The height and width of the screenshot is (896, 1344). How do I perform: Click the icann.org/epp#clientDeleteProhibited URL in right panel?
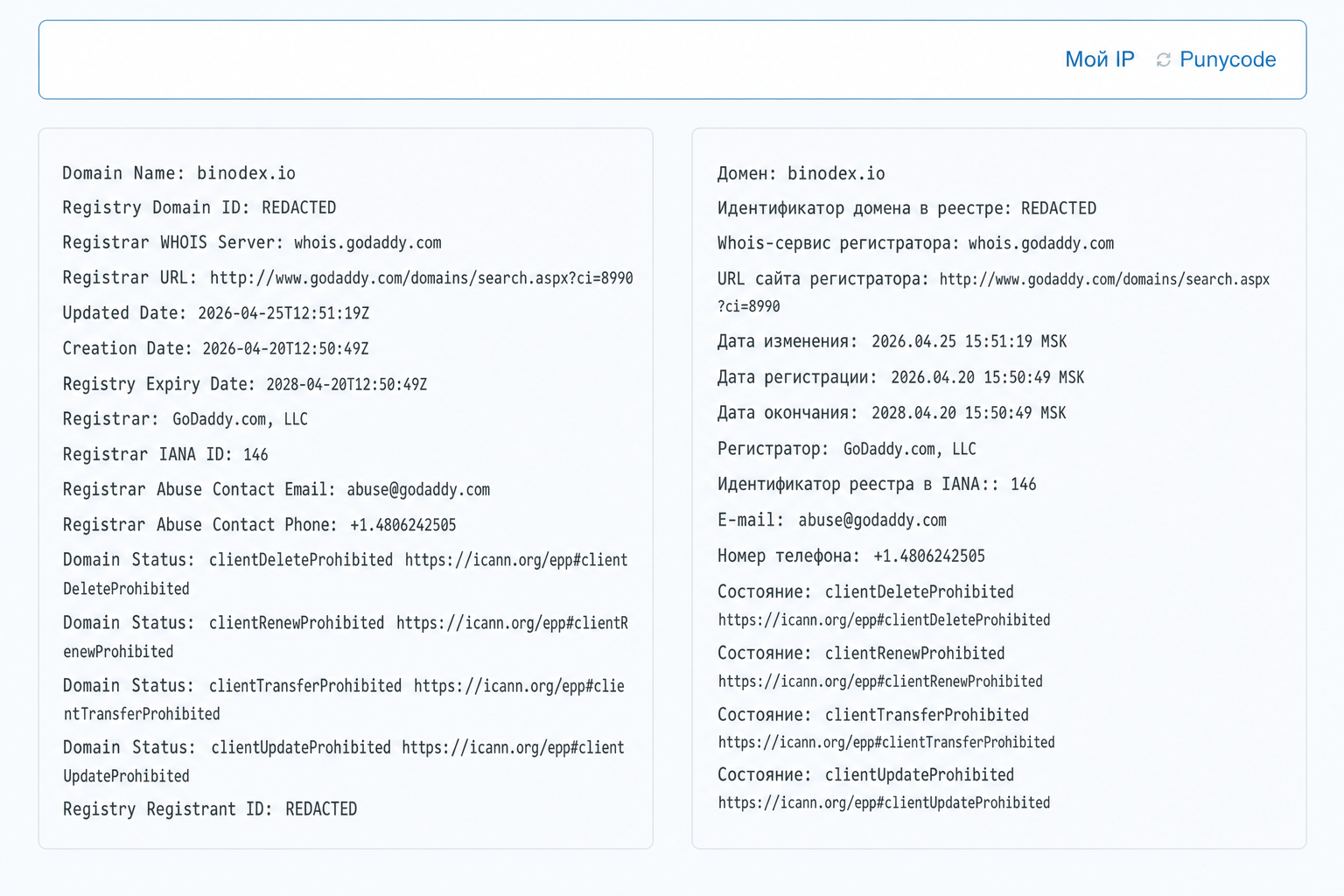pos(885,620)
